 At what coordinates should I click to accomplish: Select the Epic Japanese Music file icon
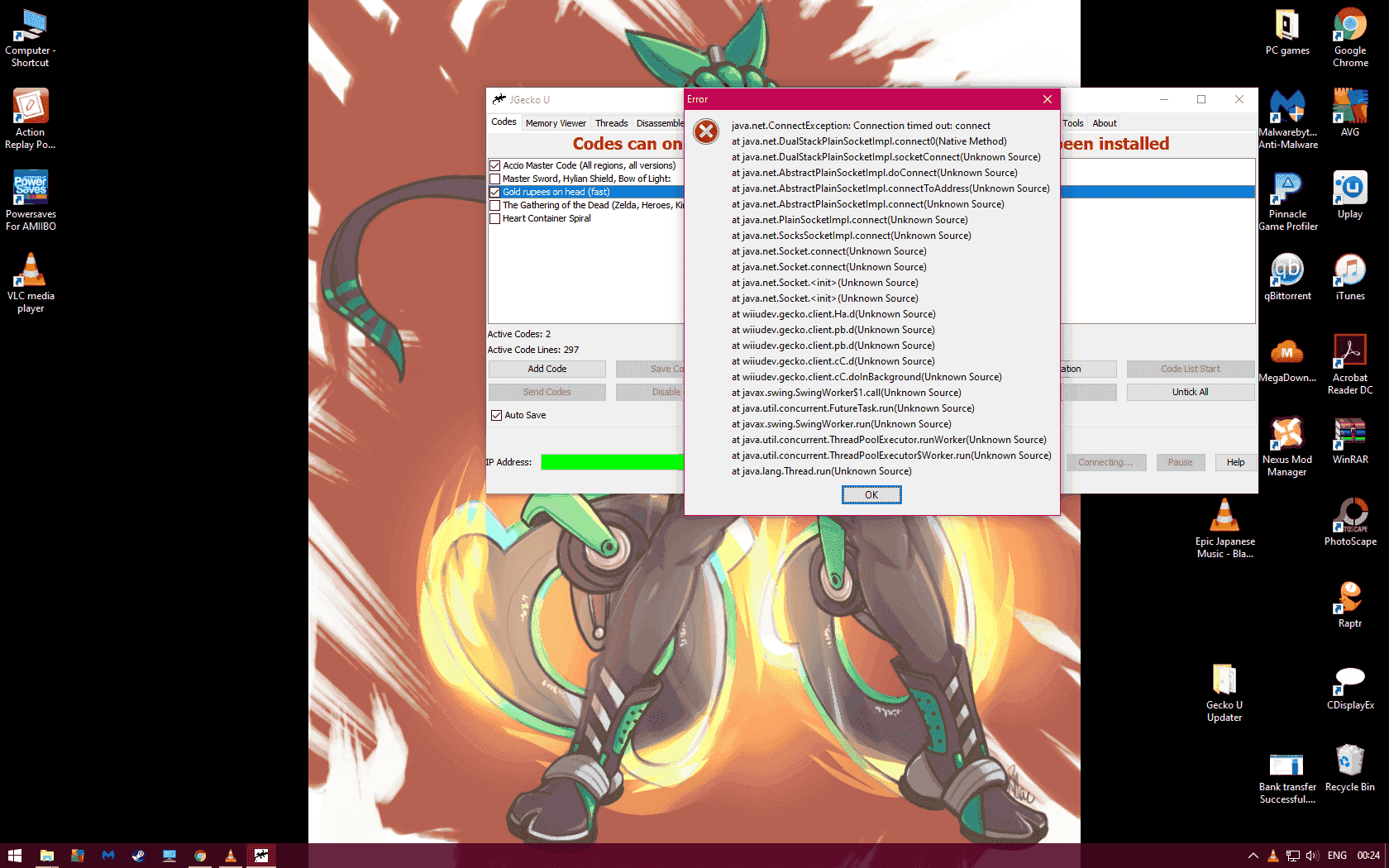pyautogui.click(x=1224, y=528)
